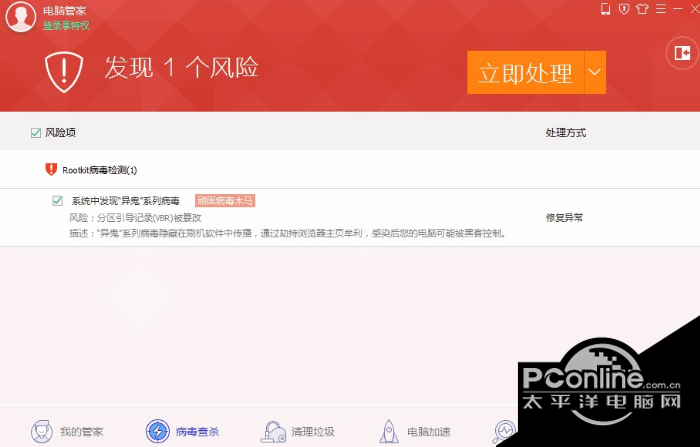Open the mobile phone icon in title bar
Viewport: 700px width, 447px height.
[605, 8]
